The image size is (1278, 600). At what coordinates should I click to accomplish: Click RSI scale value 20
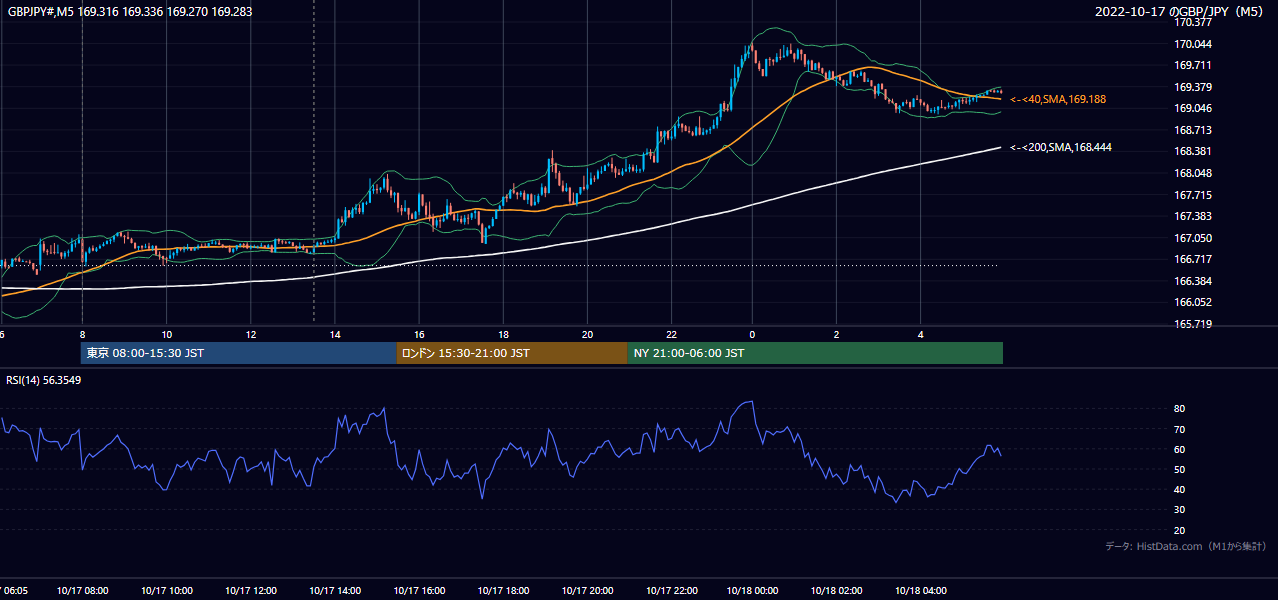(x=1179, y=530)
